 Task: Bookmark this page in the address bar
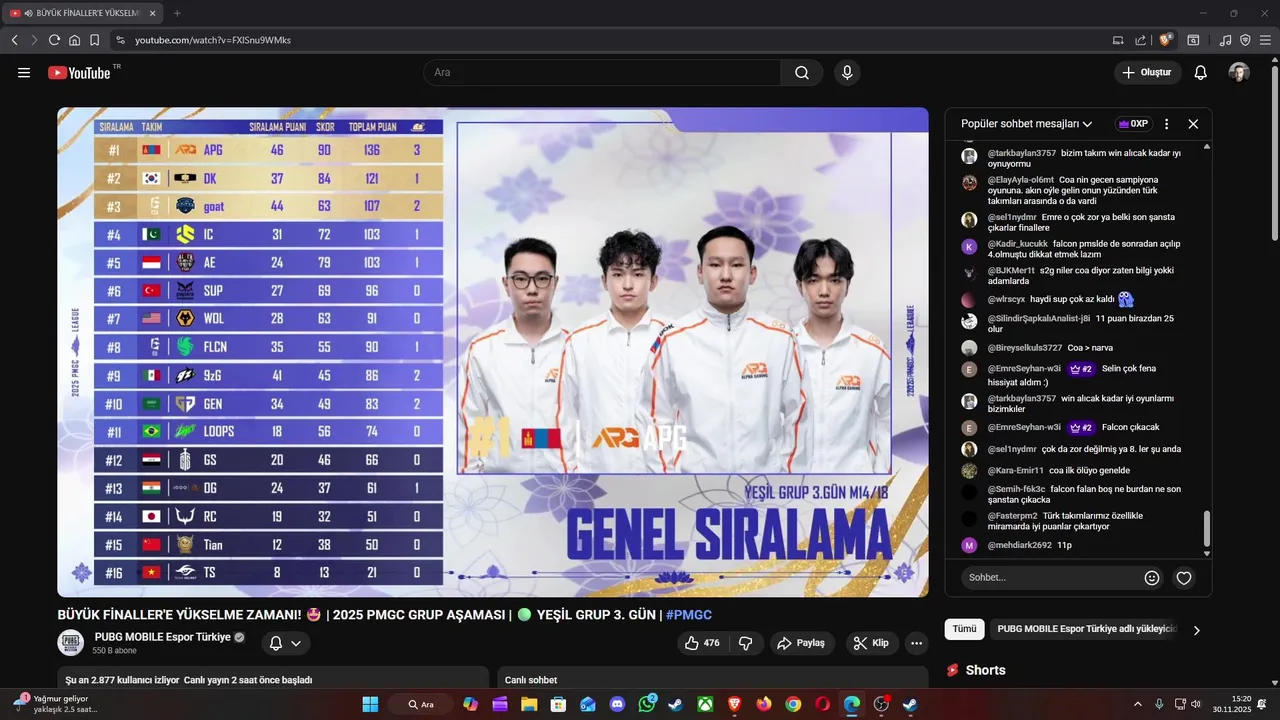94,40
